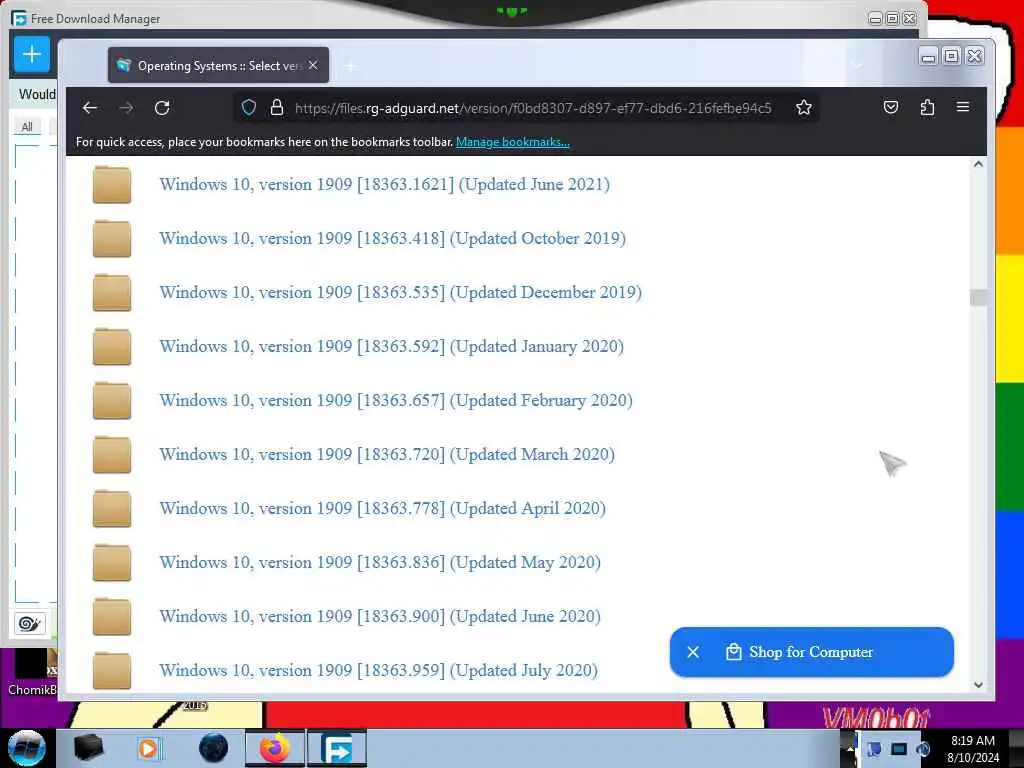Screen dimensions: 1024x768
Task: Open the Updated December 2019 build 18363.535 link
Action: tap(400, 293)
